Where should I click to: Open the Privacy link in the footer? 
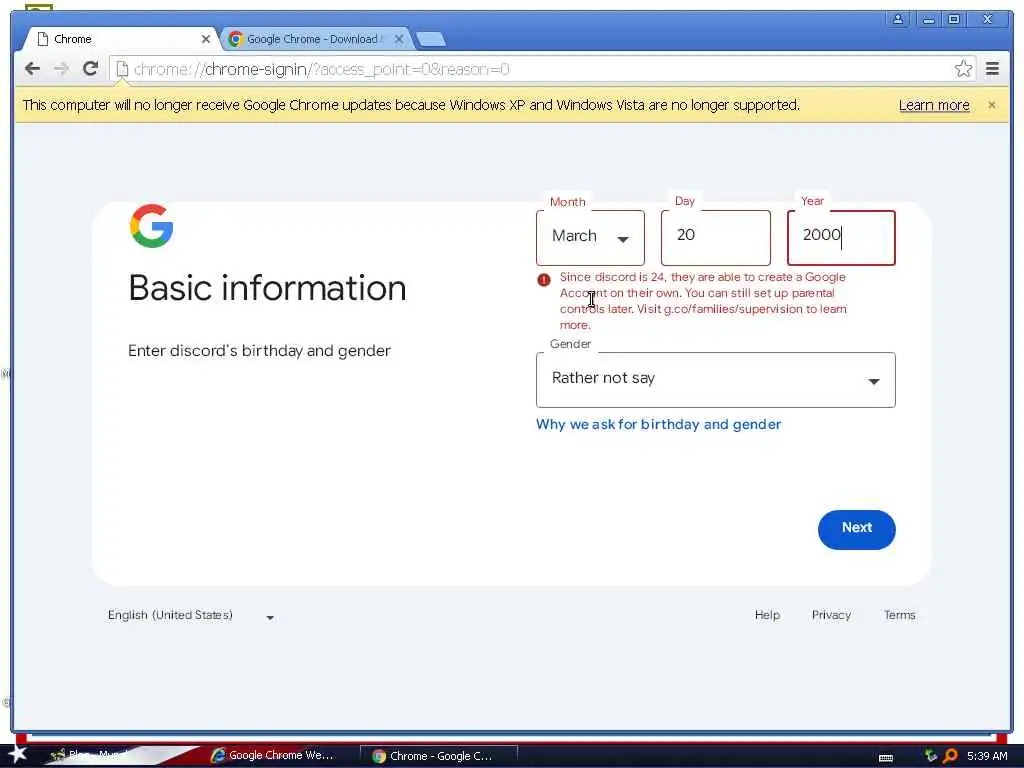pos(831,615)
